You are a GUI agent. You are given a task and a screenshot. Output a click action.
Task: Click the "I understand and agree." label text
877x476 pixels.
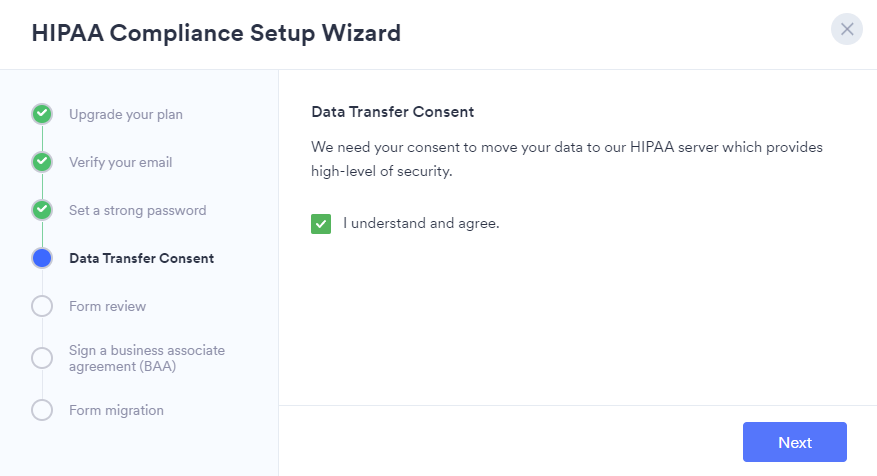(421, 224)
